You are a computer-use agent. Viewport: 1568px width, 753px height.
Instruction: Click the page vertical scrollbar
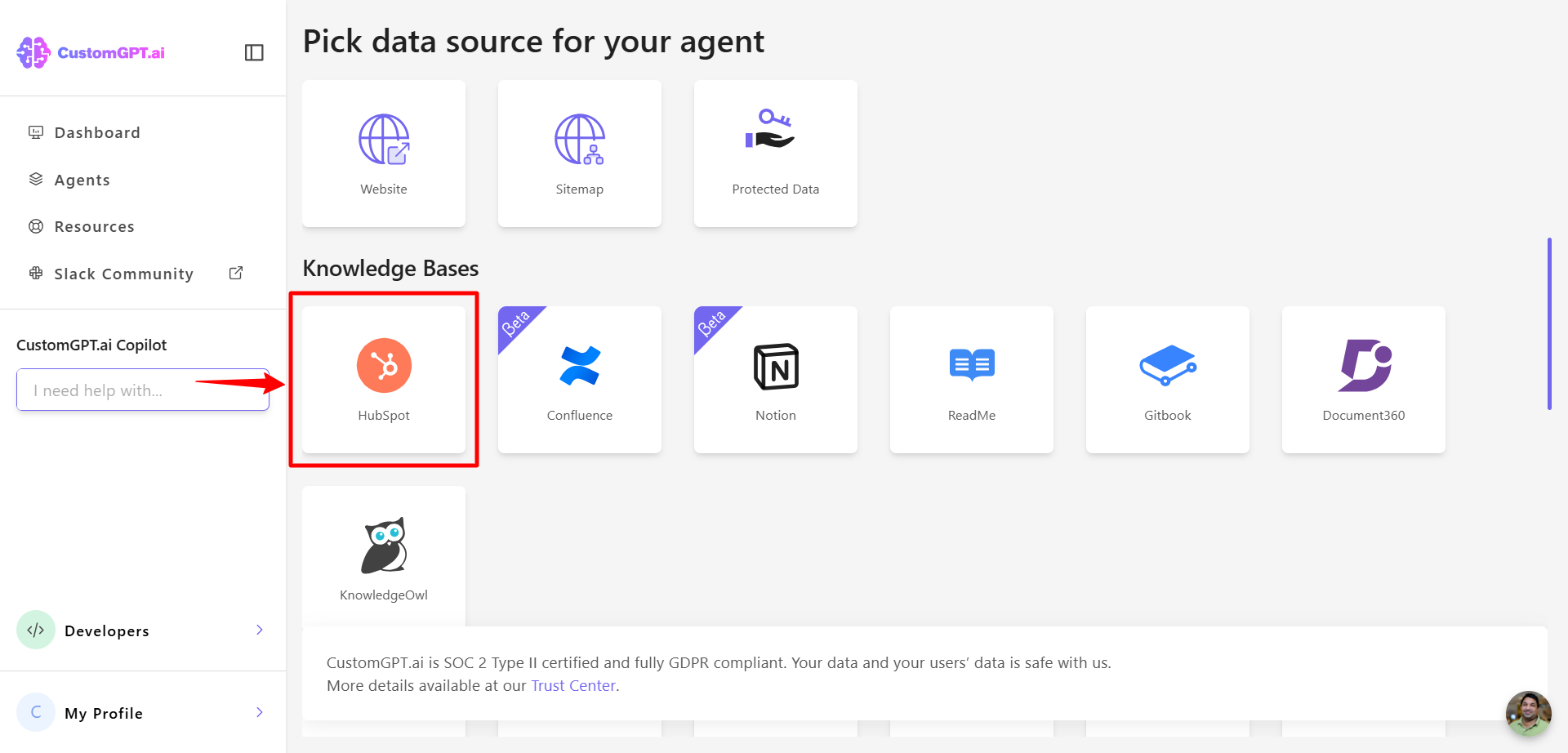(1549, 324)
